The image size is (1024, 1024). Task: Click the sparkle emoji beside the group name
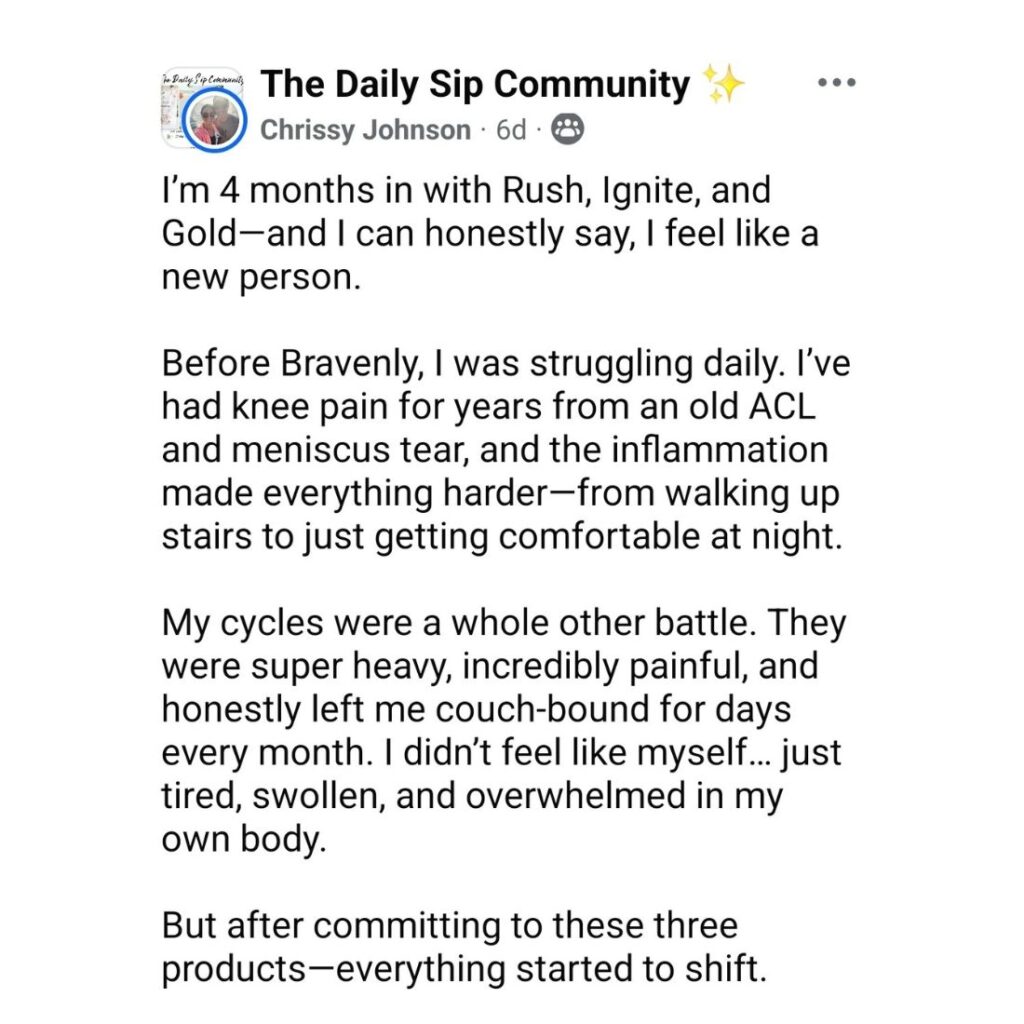[723, 84]
